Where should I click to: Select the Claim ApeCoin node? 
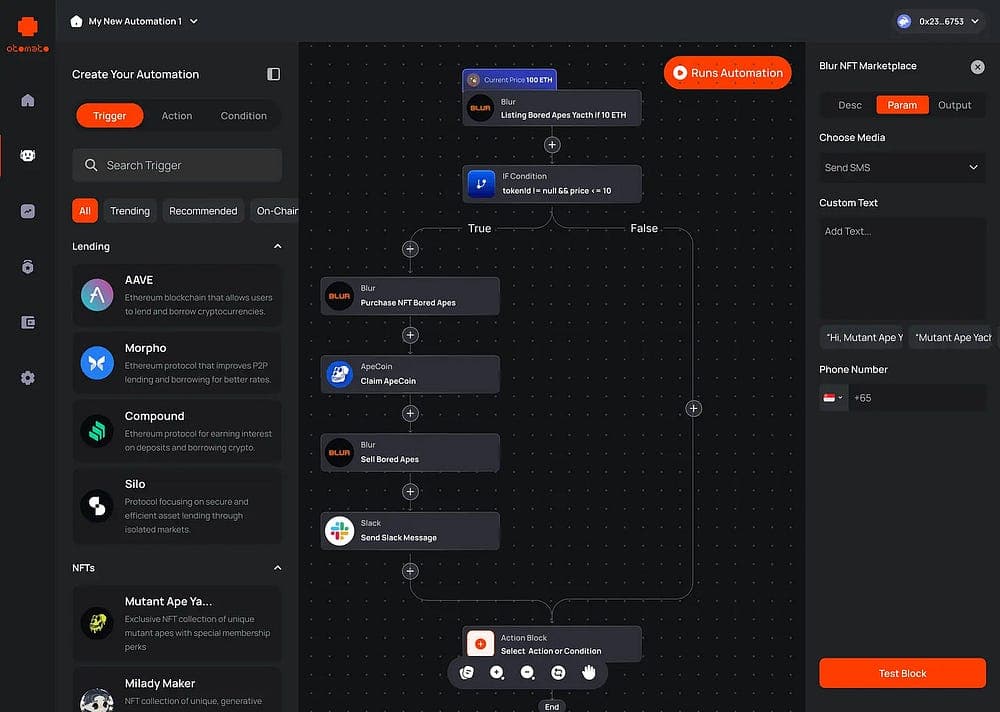tap(410, 374)
